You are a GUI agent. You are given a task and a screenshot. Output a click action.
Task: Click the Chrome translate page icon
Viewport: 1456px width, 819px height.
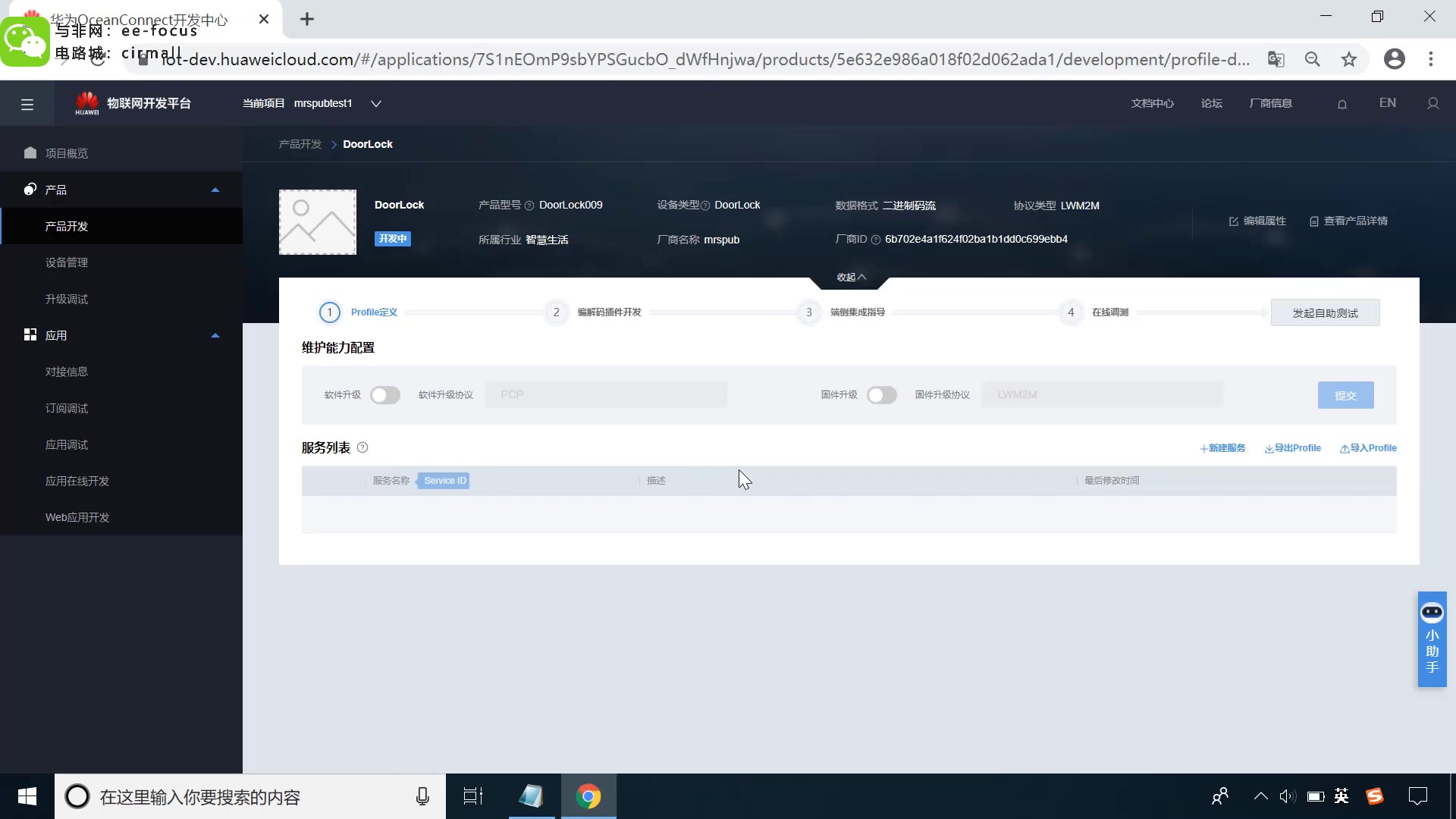[1276, 59]
